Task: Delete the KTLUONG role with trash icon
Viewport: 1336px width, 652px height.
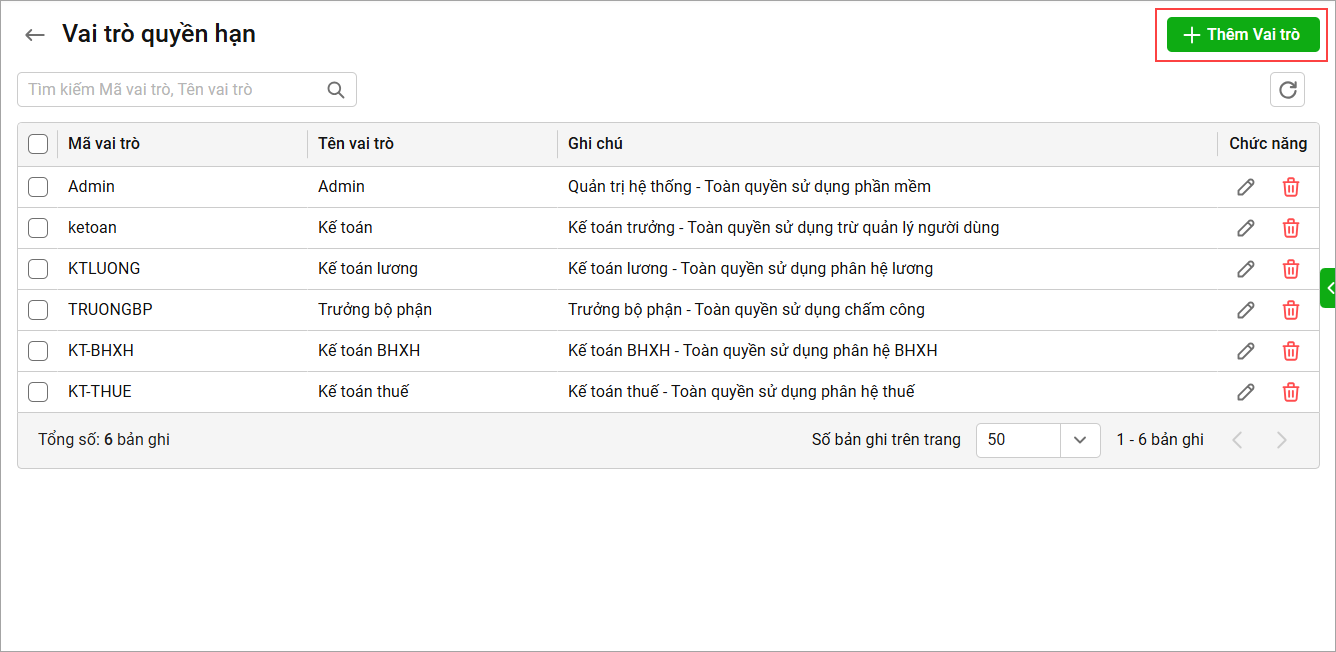Action: tap(1291, 269)
